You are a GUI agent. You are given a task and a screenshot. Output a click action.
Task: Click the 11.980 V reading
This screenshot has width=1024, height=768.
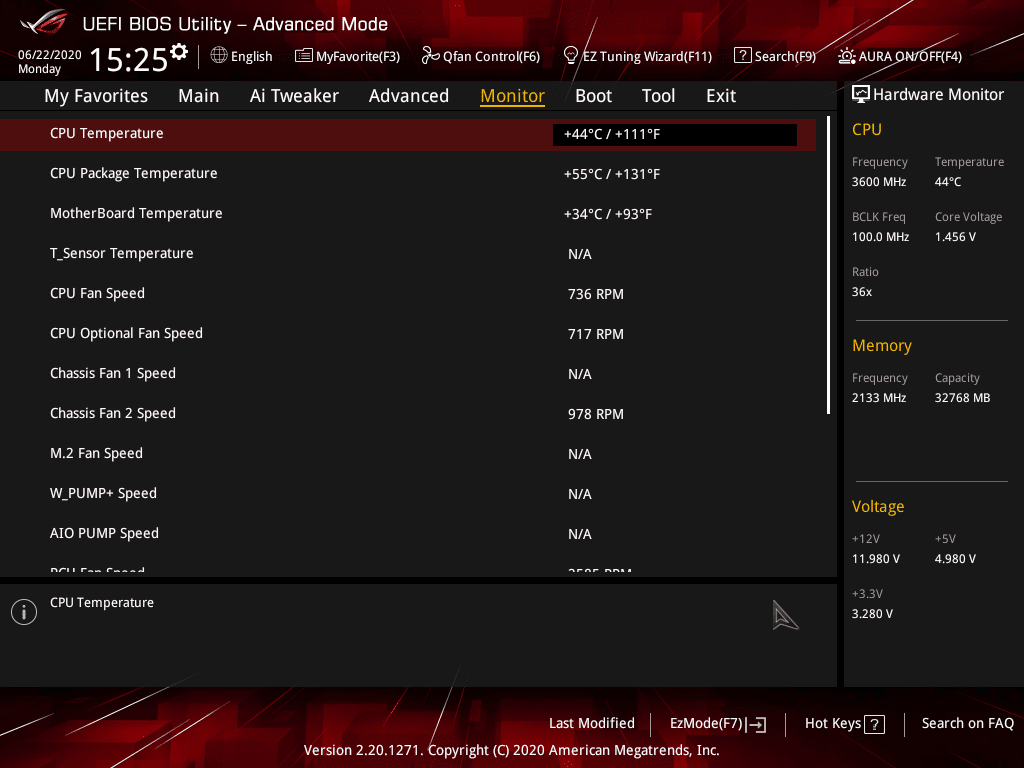[876, 559]
